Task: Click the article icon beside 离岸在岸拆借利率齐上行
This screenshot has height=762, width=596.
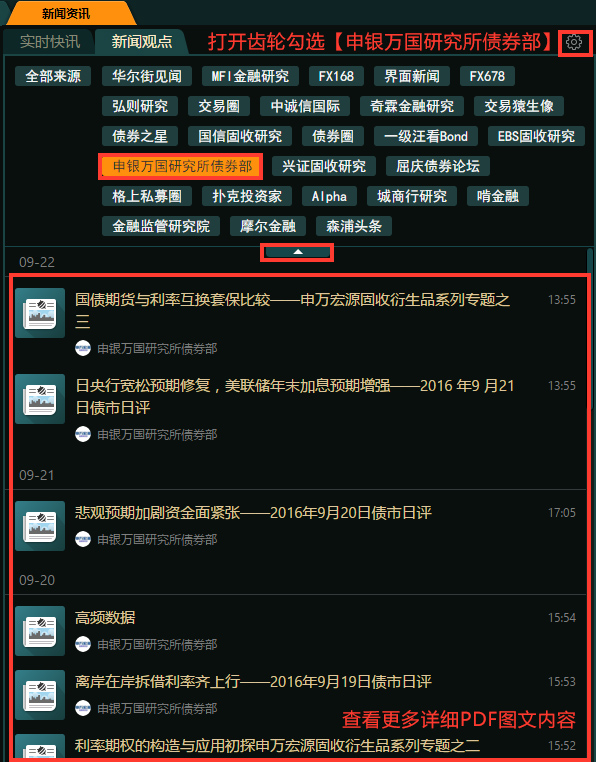Action: pos(40,695)
